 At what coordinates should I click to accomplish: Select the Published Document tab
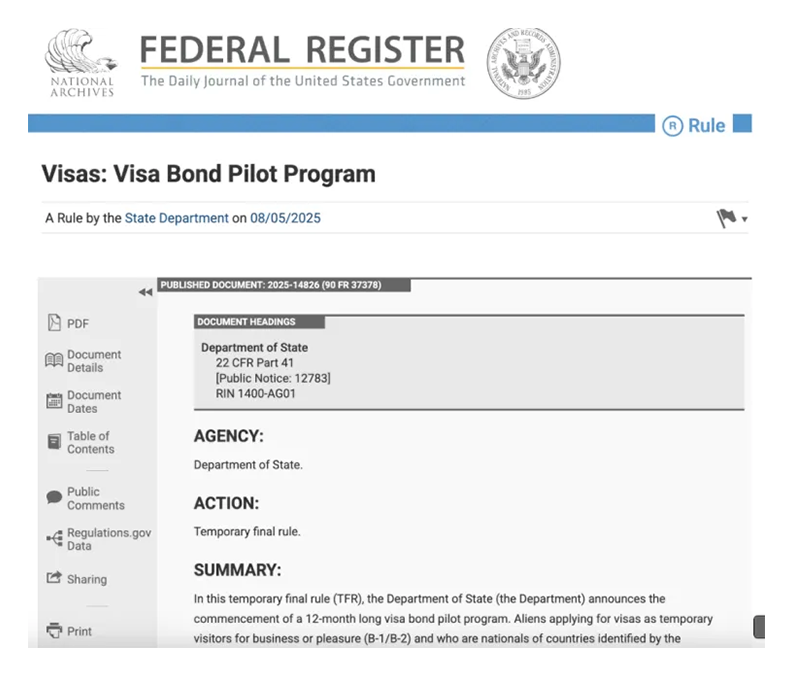(x=284, y=285)
